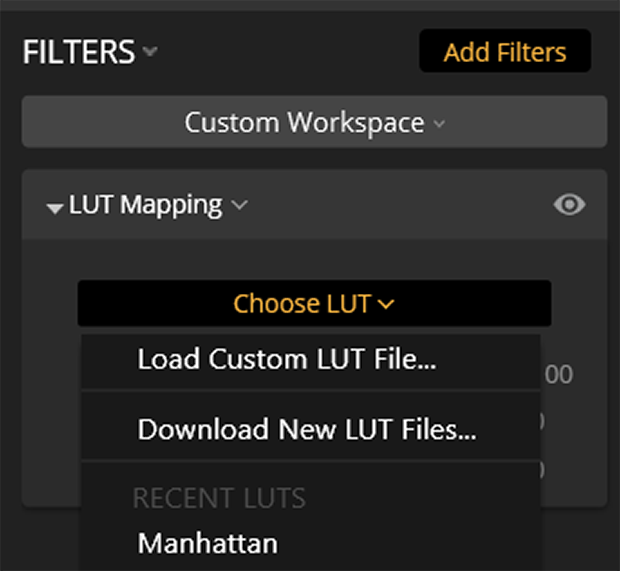Click the LUT Mapping title label
This screenshot has height=571, width=620.
[x=146, y=205]
